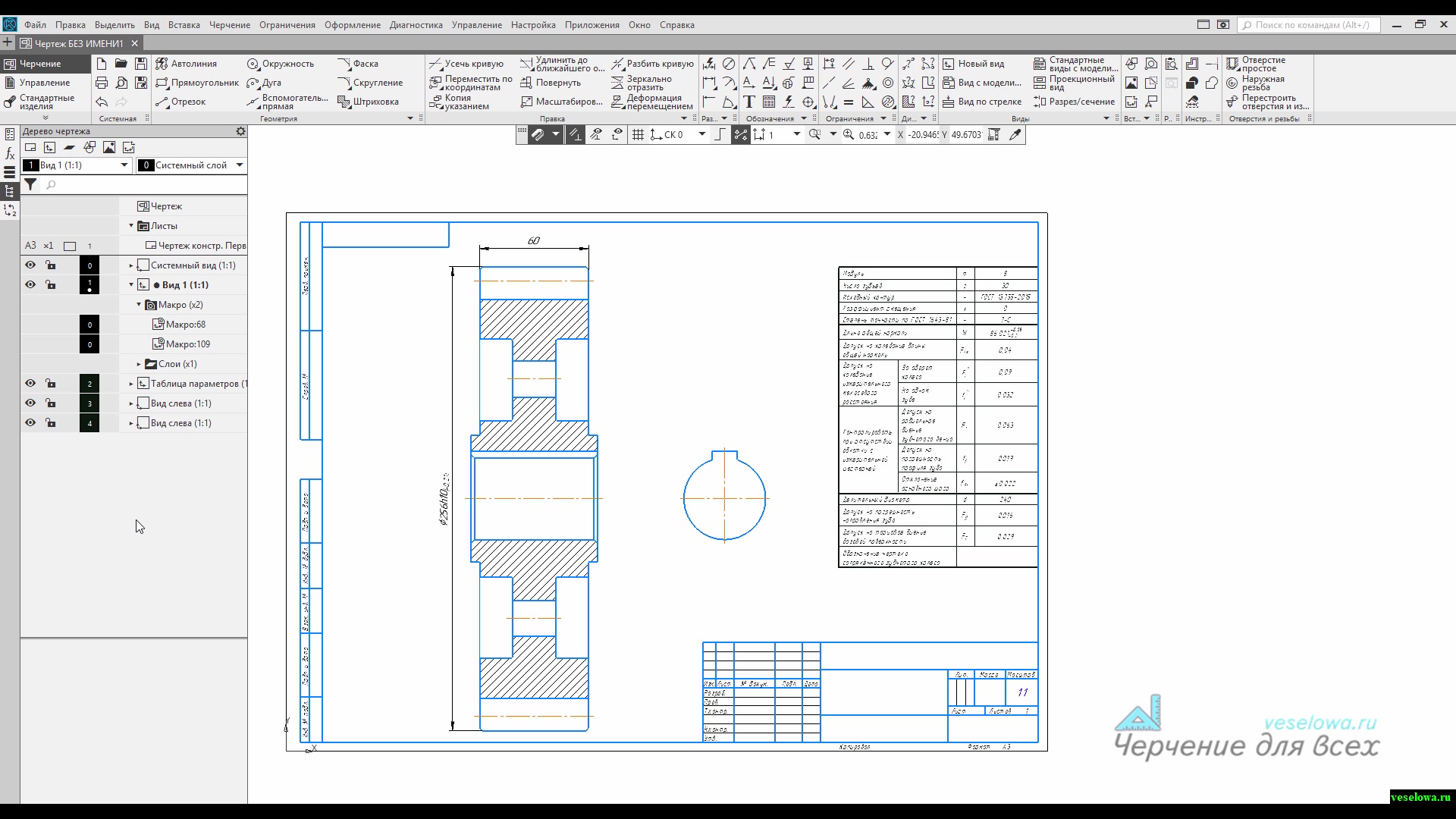This screenshot has width=1456, height=819.
Task: Expand the Системный вид (1:1) node
Action: [131, 265]
